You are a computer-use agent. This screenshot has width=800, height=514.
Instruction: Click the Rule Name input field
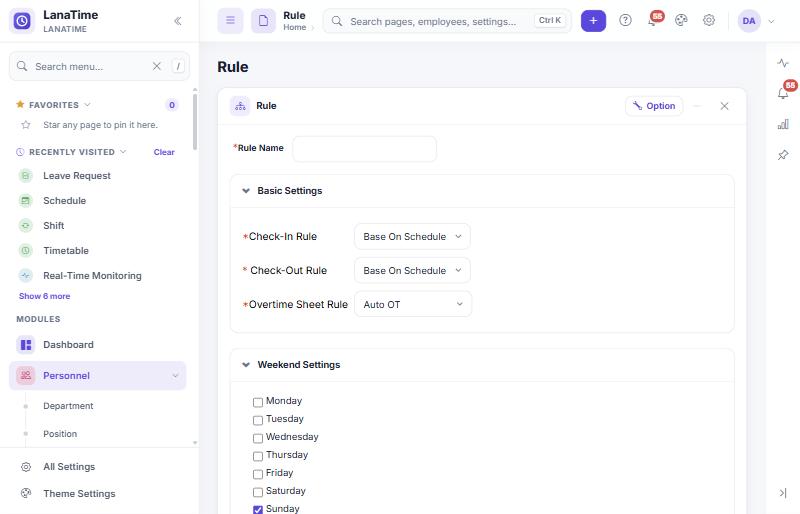coord(364,149)
